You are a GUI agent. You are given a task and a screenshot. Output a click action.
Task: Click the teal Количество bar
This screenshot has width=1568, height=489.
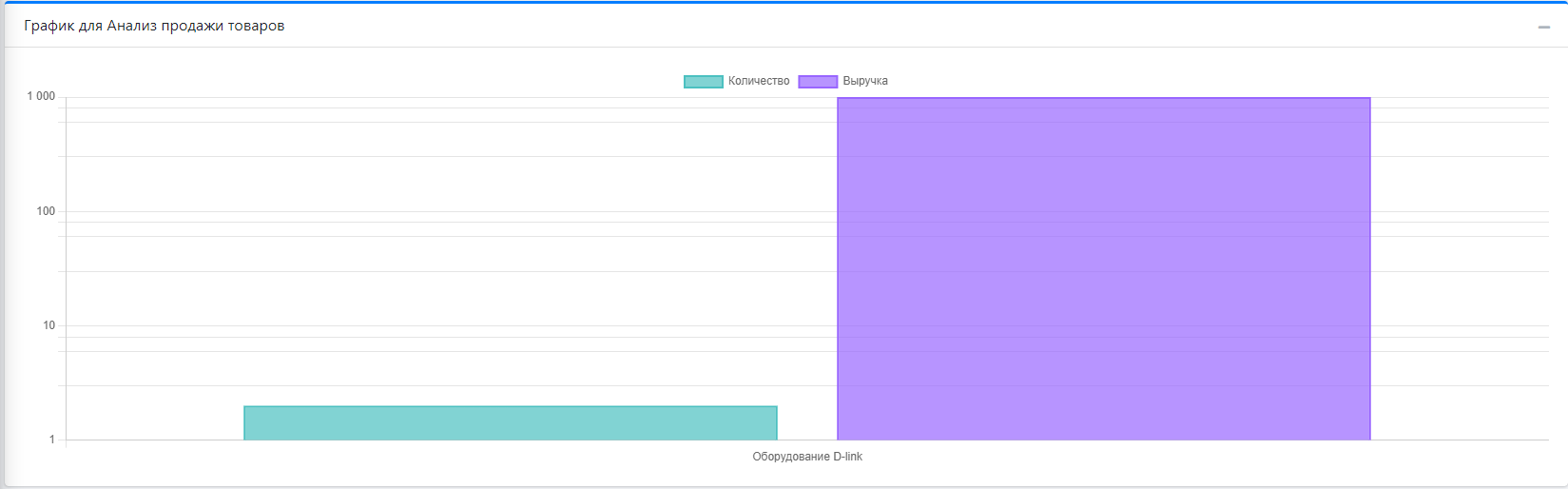point(510,423)
